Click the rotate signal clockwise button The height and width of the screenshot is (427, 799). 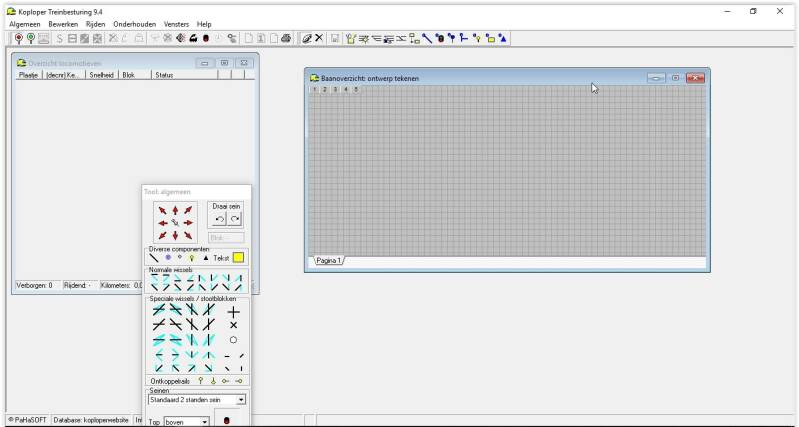coord(234,219)
